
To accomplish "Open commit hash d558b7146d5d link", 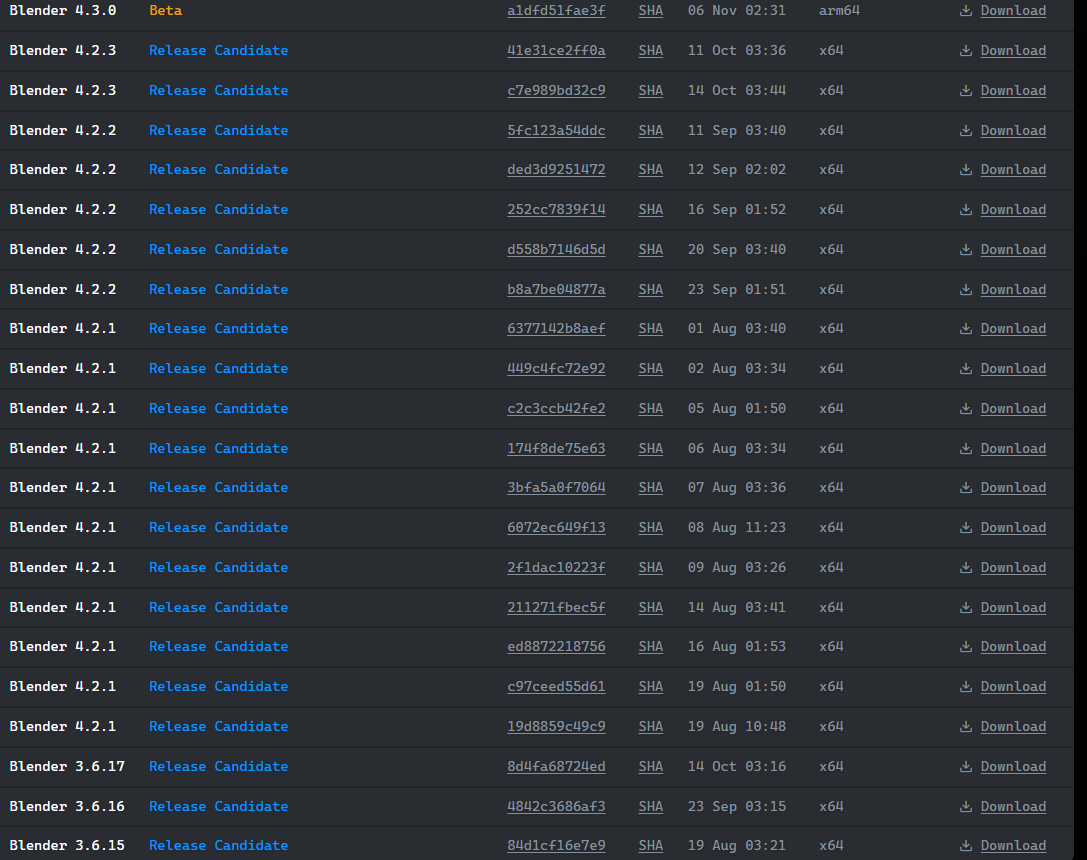I will (x=556, y=249).
